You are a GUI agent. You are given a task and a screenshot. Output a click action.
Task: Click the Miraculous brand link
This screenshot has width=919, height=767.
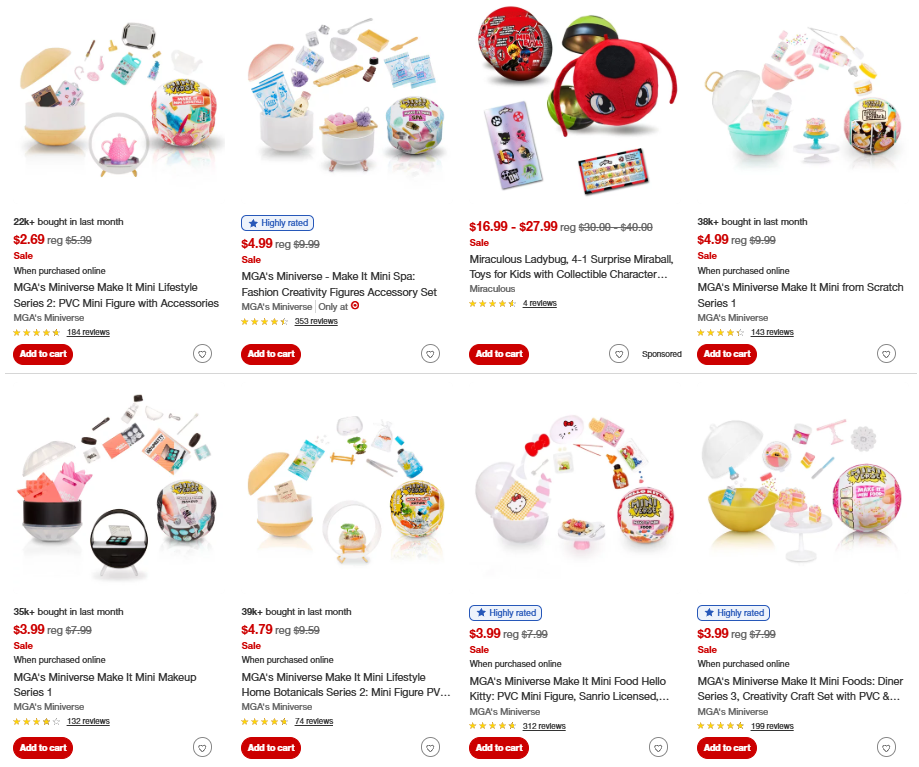point(492,289)
